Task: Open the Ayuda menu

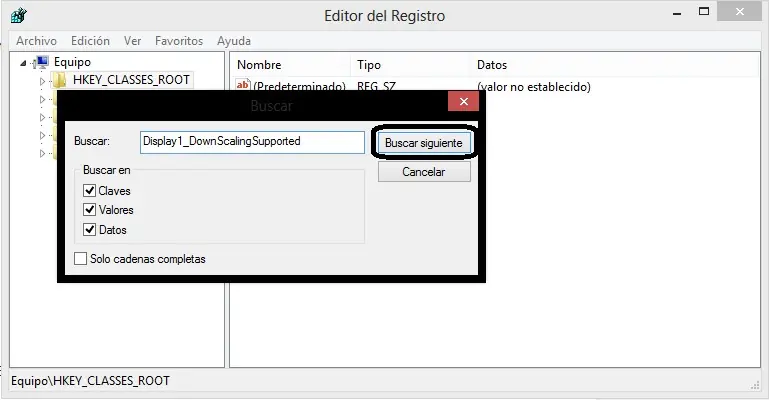Action: [x=234, y=41]
